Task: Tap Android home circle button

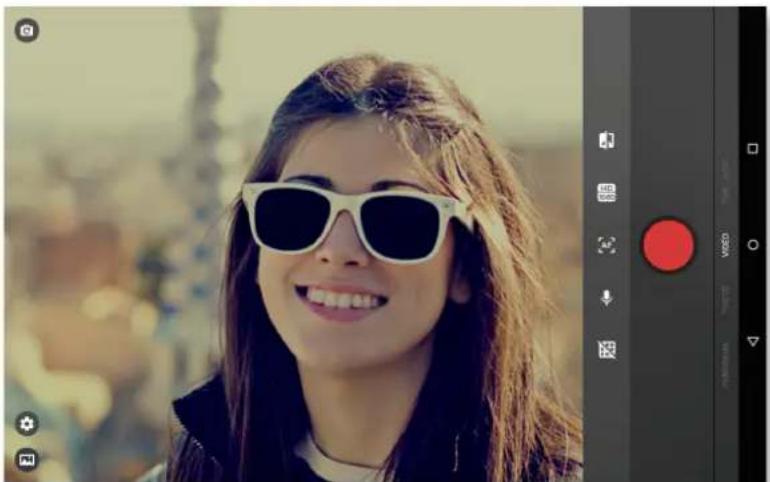Action: (x=752, y=244)
